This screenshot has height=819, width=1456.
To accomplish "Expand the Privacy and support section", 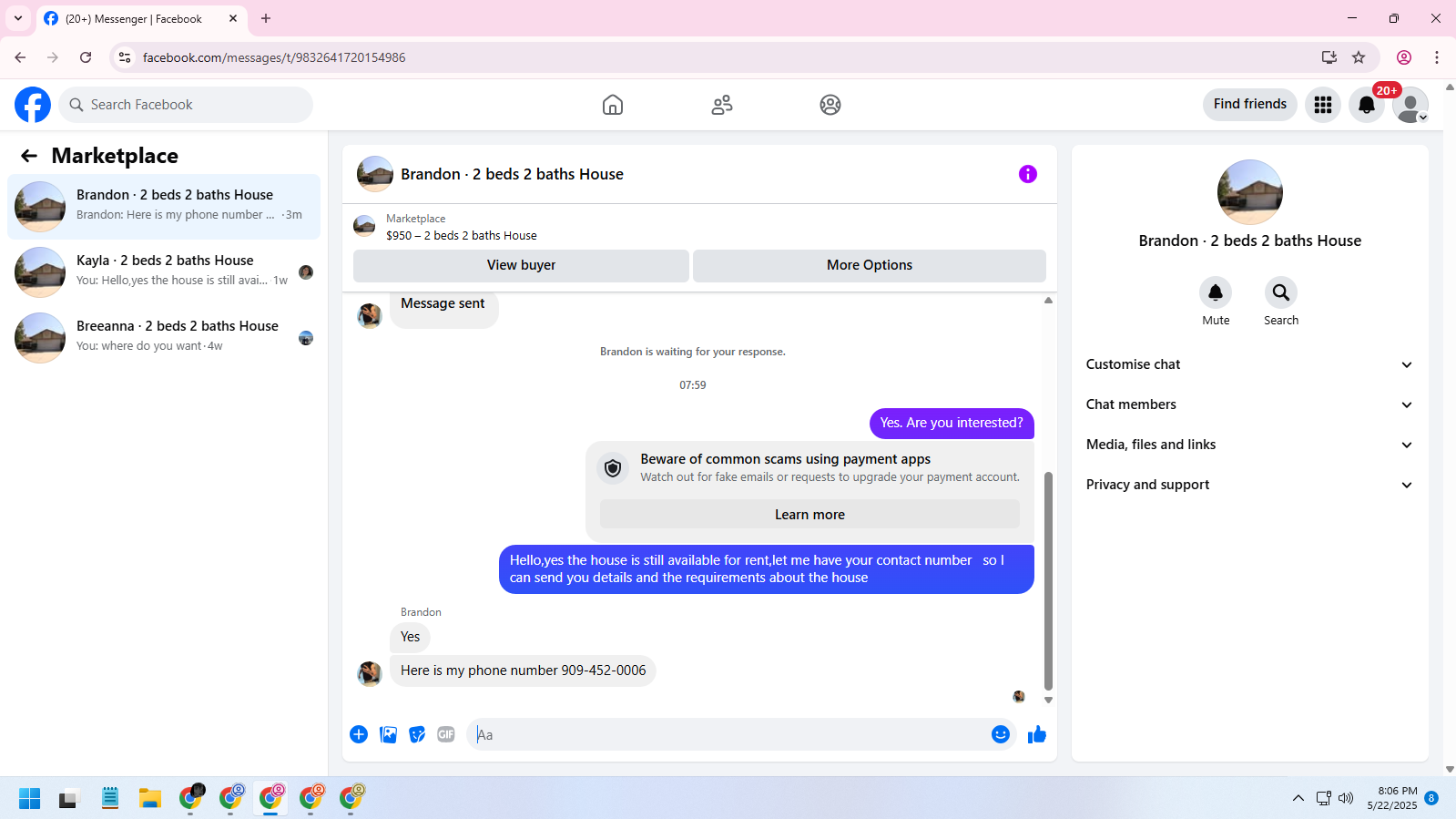I will click(x=1249, y=485).
